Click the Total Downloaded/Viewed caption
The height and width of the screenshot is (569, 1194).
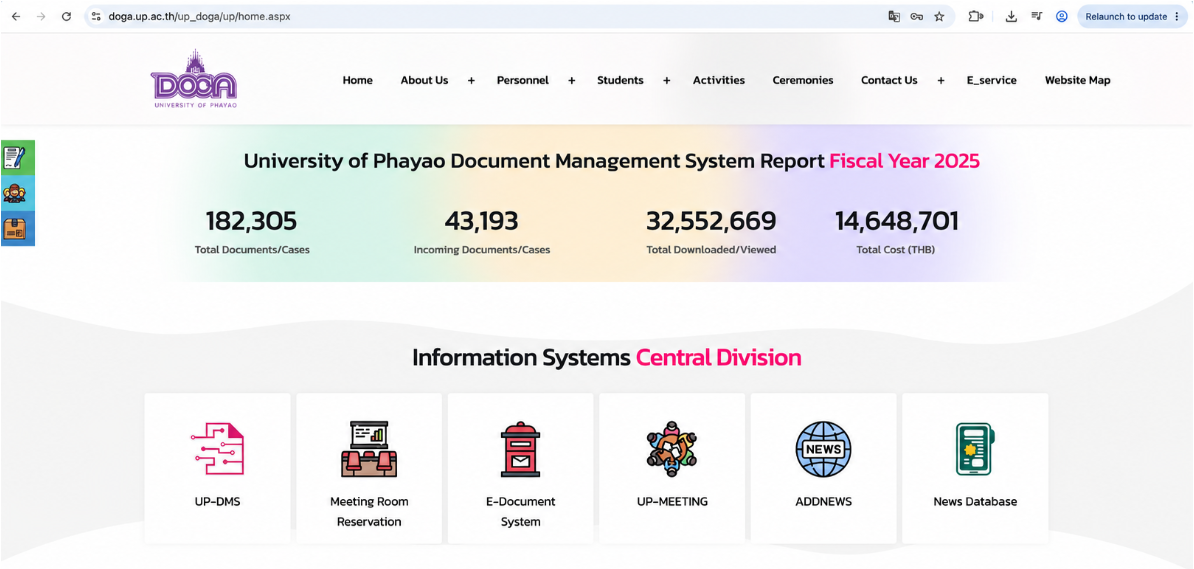coord(711,249)
